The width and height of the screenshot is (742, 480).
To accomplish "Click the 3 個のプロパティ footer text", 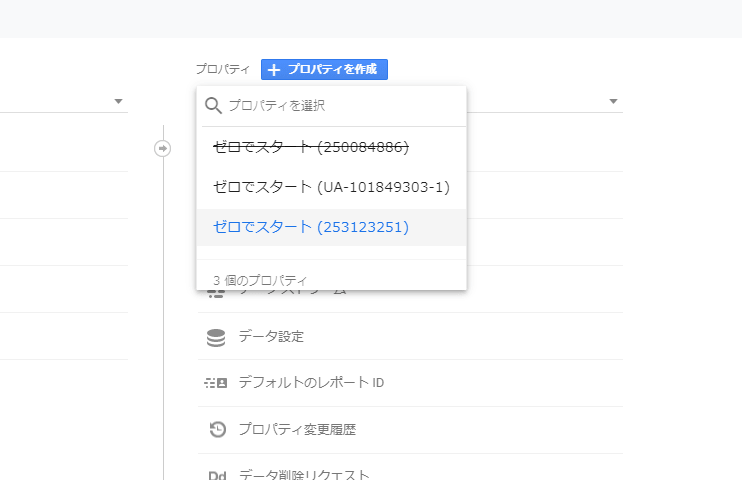I will click(x=260, y=280).
